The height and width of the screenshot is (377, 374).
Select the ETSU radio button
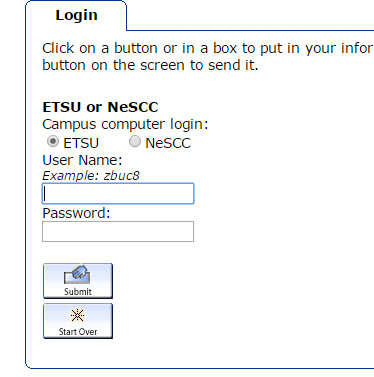pos(53,142)
